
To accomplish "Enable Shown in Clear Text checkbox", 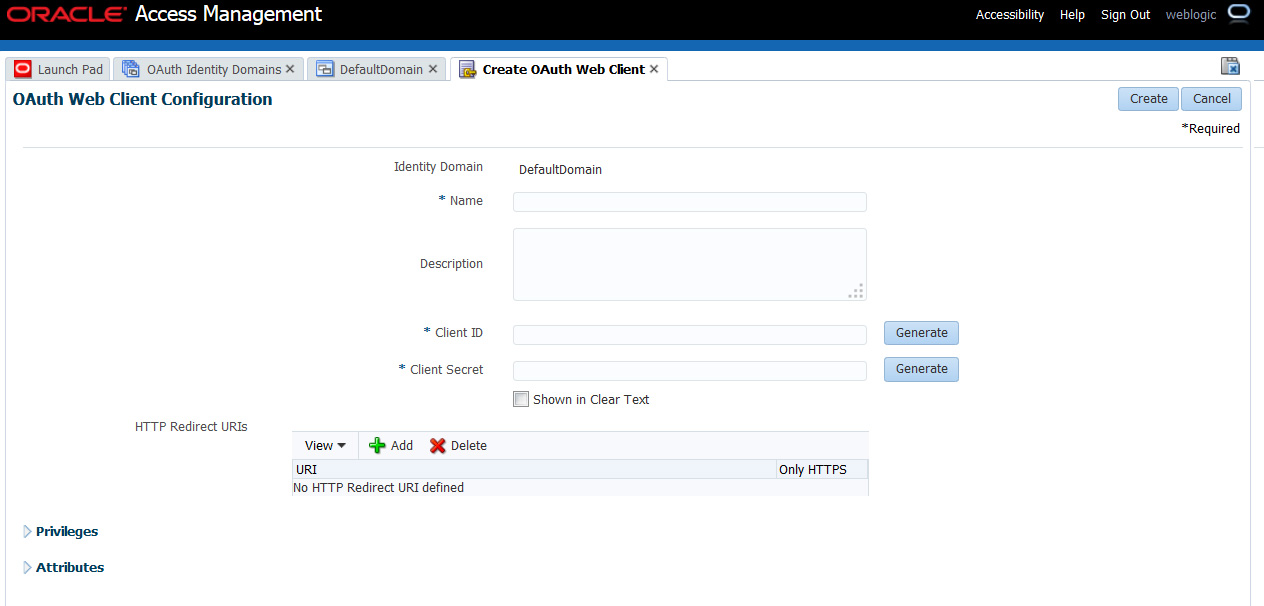I will [520, 399].
